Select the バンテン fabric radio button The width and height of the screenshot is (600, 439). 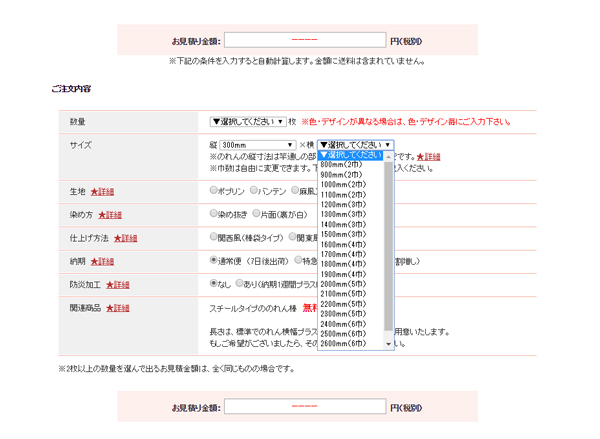[x=253, y=190]
